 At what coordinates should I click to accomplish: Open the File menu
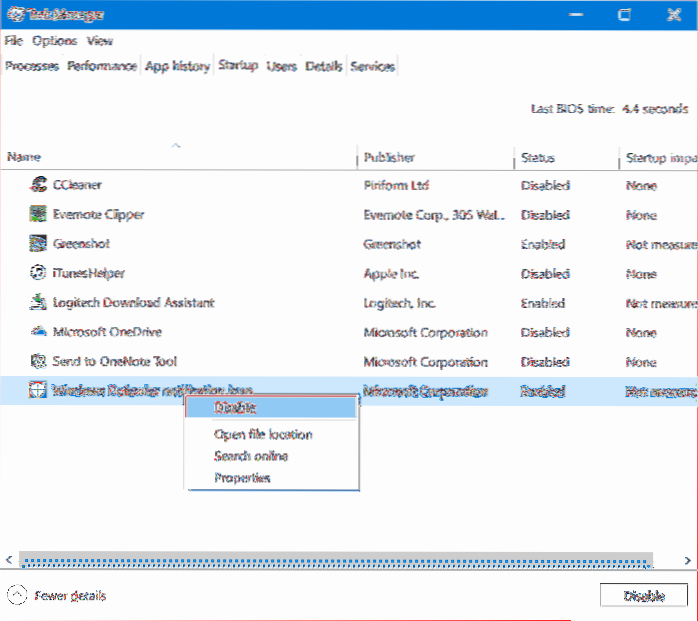point(13,41)
